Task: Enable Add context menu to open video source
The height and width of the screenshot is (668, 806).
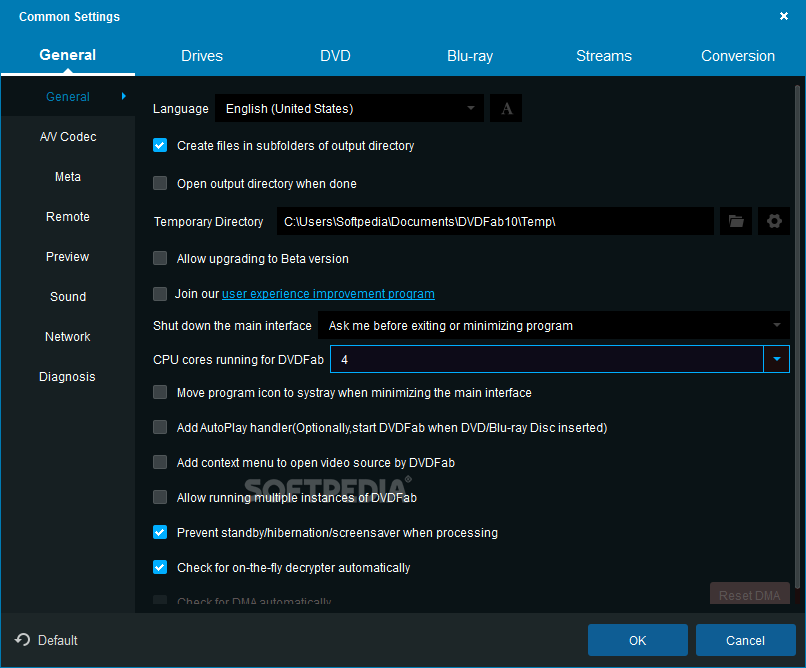Action: (160, 462)
